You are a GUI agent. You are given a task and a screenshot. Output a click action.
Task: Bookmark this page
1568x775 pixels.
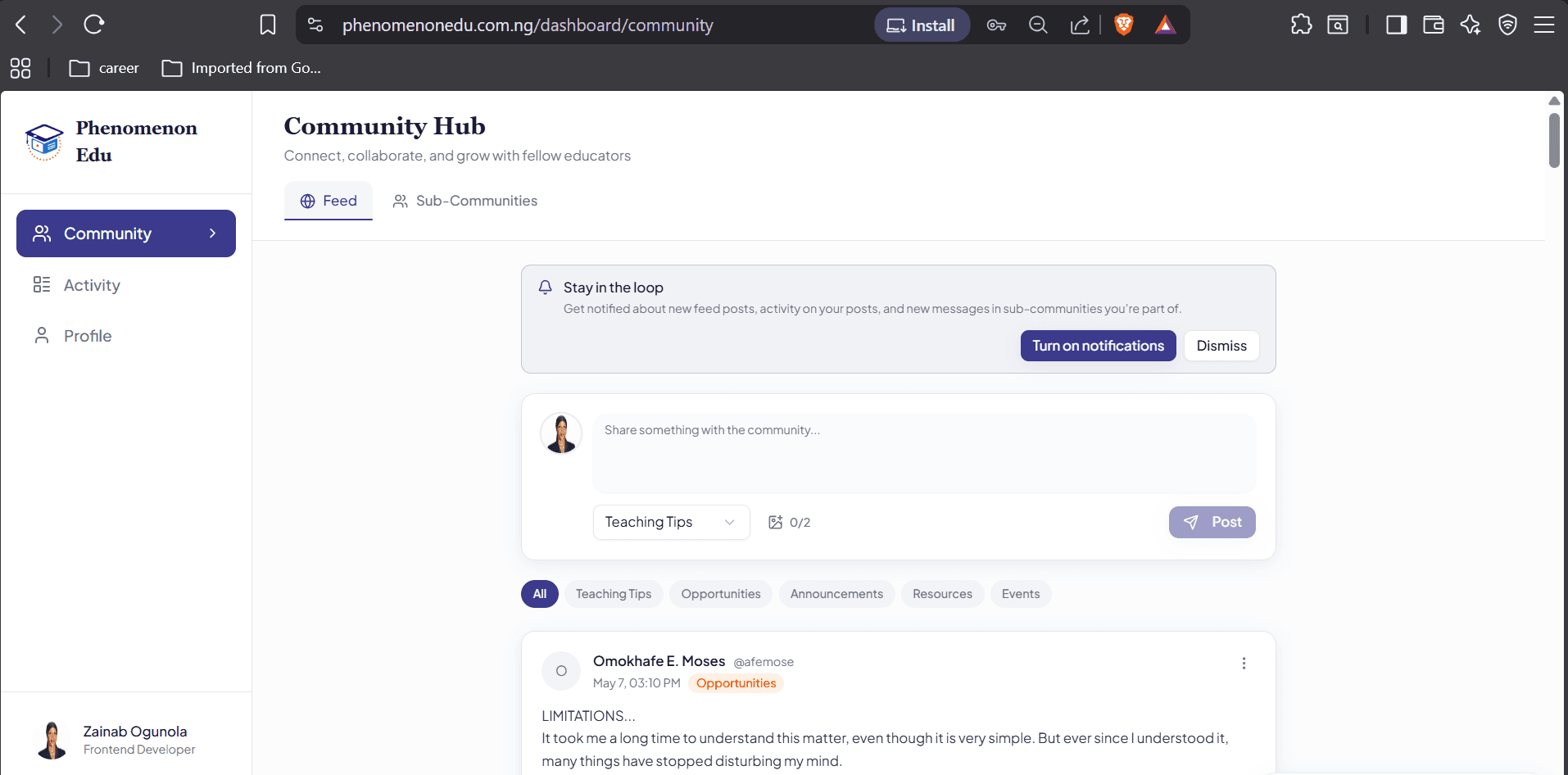pyautogui.click(x=268, y=25)
